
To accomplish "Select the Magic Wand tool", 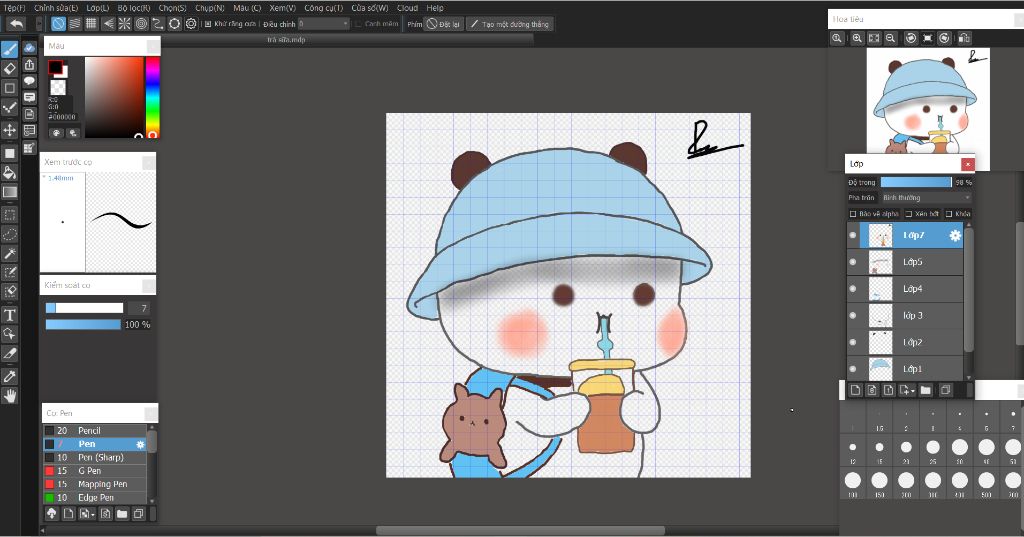I will [10, 253].
